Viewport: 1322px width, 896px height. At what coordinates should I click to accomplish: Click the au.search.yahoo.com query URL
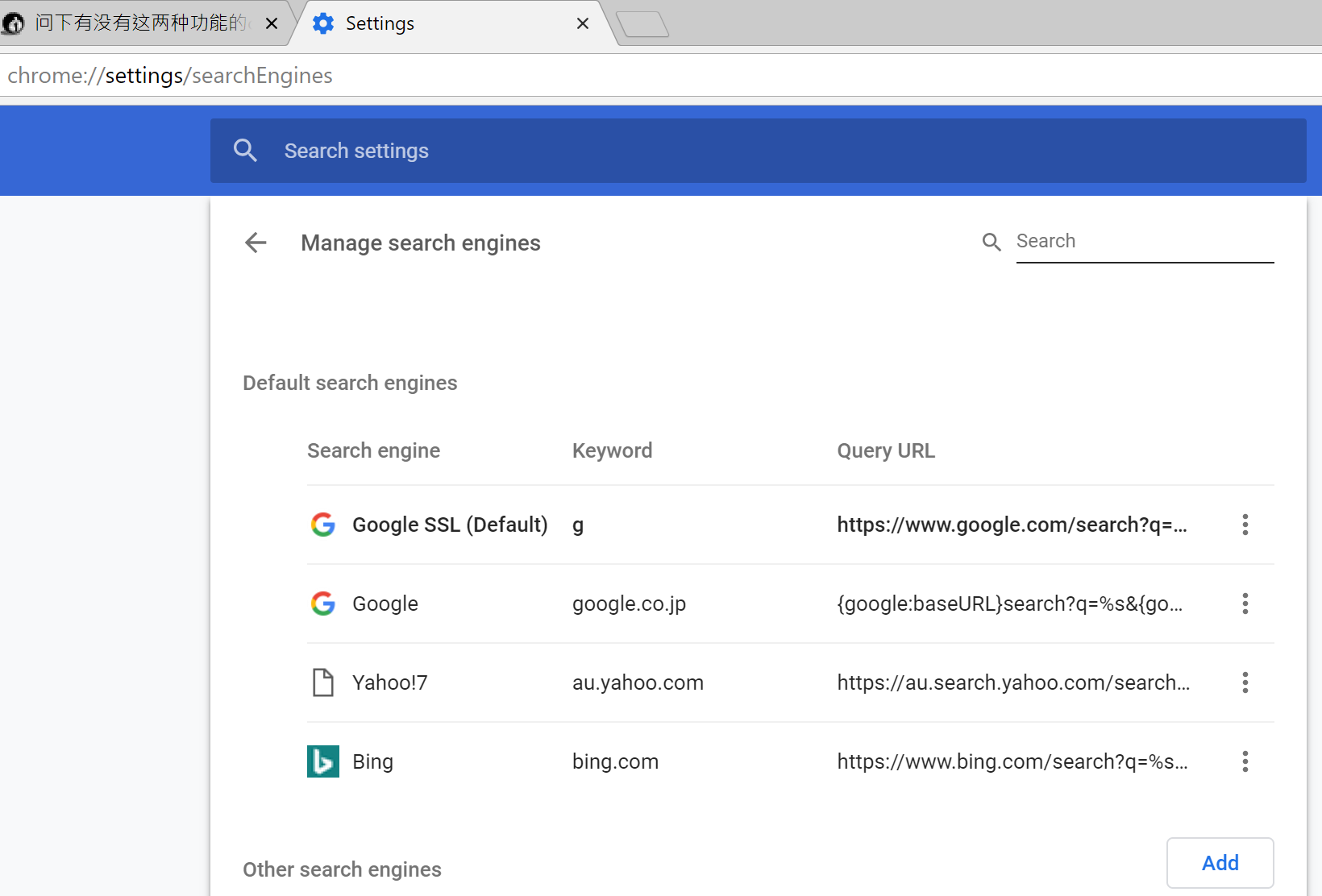point(1013,682)
